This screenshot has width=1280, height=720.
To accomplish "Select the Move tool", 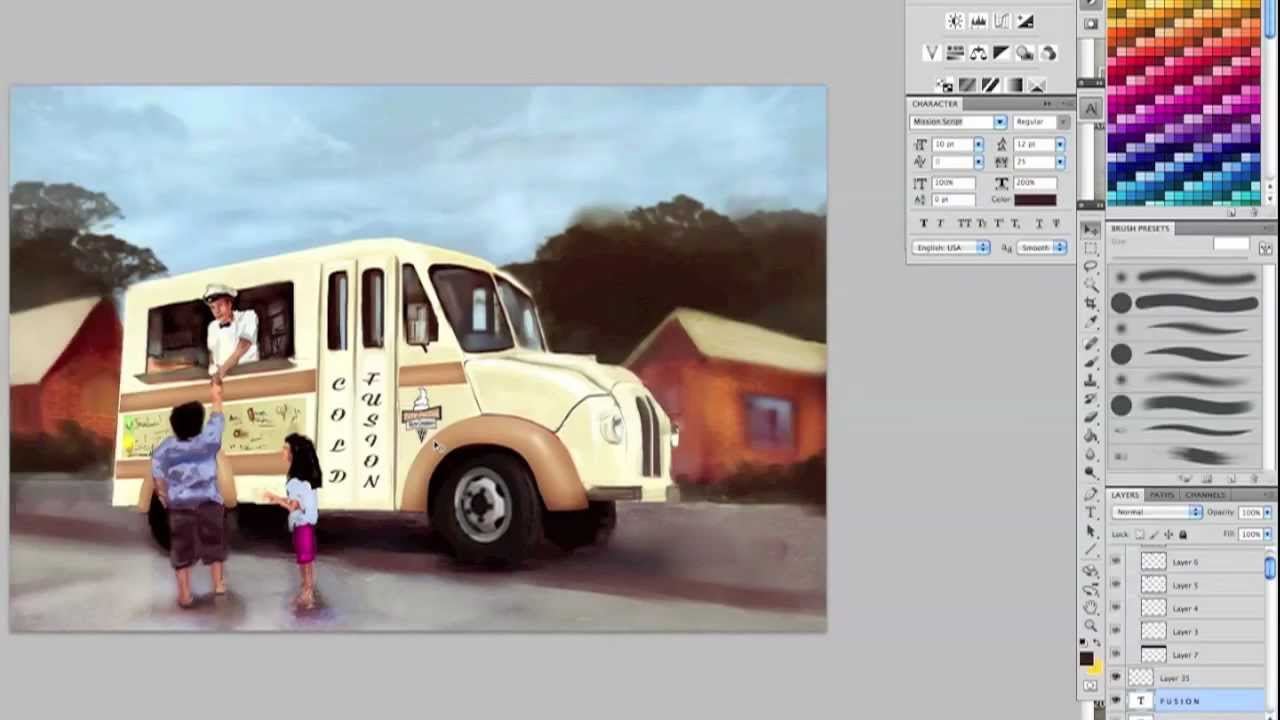I will click(x=1091, y=229).
